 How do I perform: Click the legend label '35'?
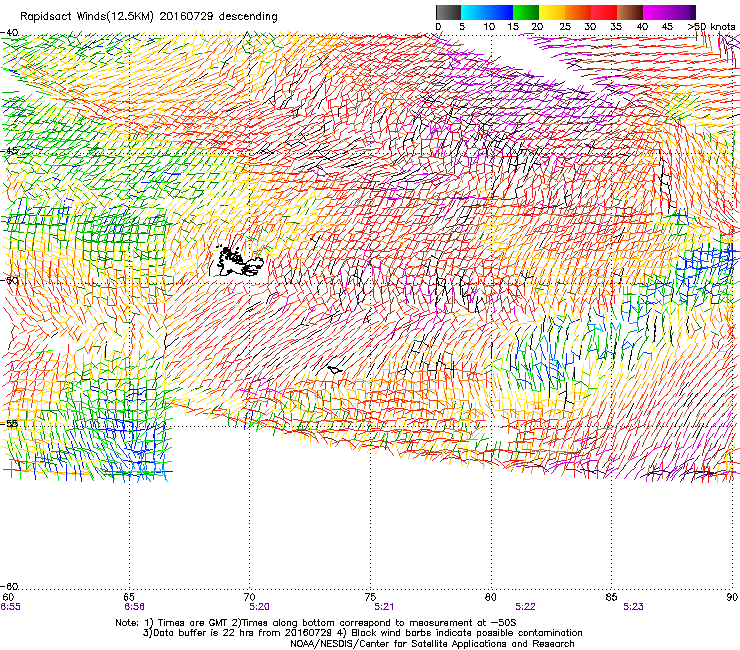pyautogui.click(x=616, y=27)
